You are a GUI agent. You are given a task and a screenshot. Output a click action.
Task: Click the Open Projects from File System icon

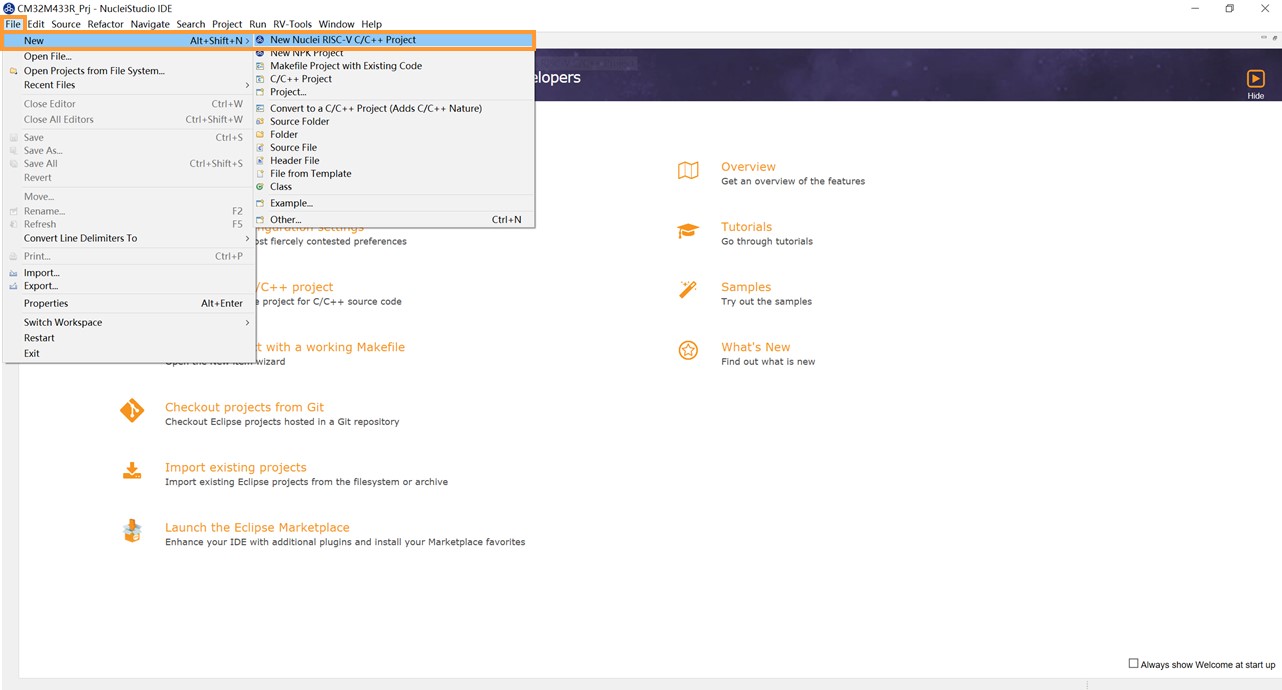click(x=13, y=71)
